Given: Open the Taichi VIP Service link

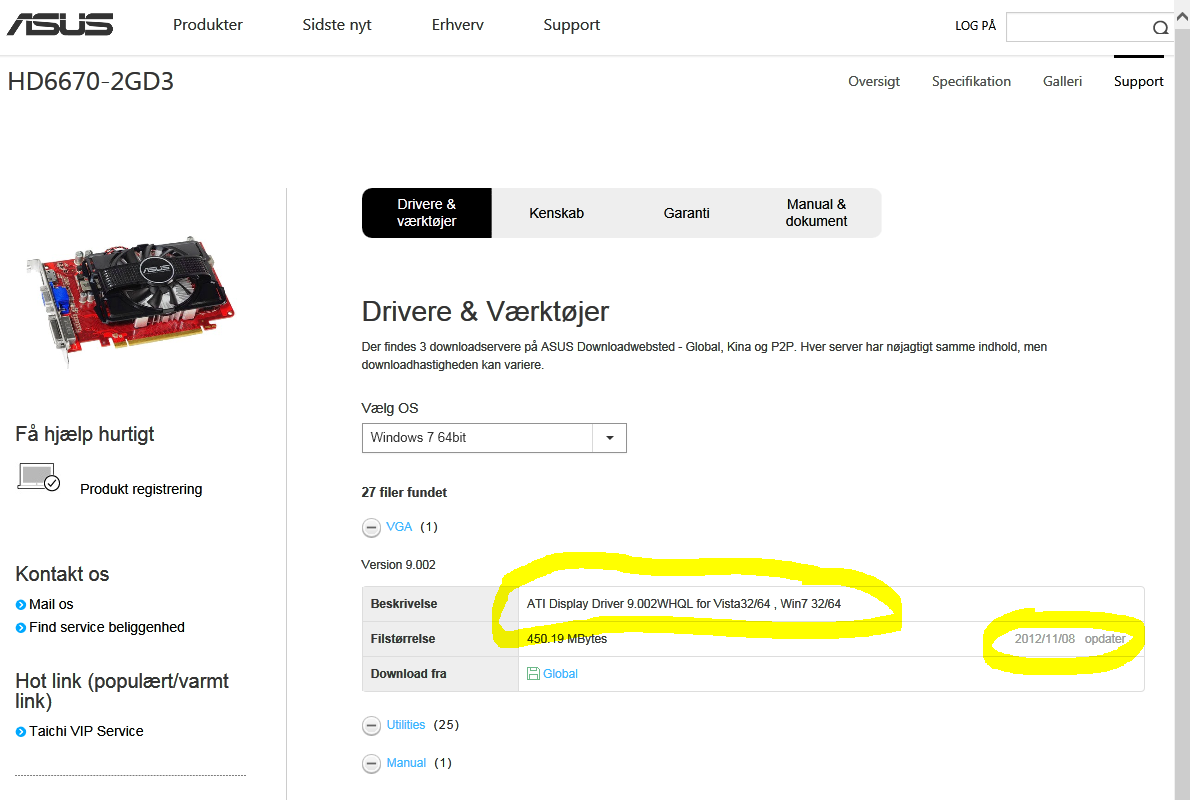Looking at the screenshot, I should tap(86, 732).
